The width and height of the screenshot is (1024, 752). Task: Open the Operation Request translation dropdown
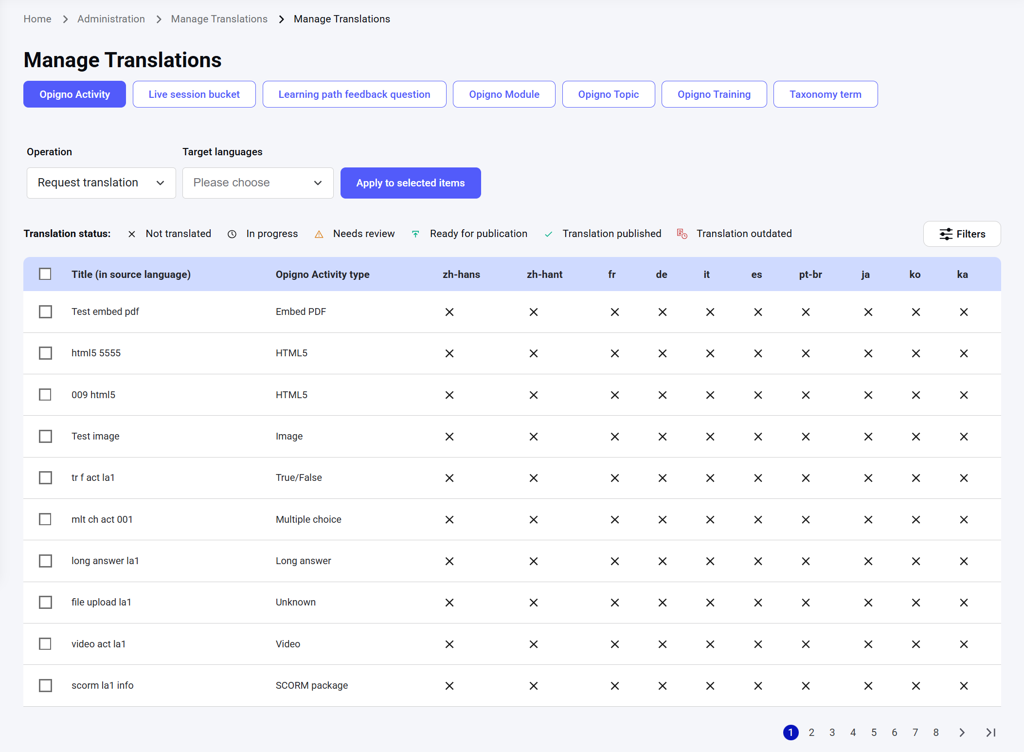[x=101, y=183]
